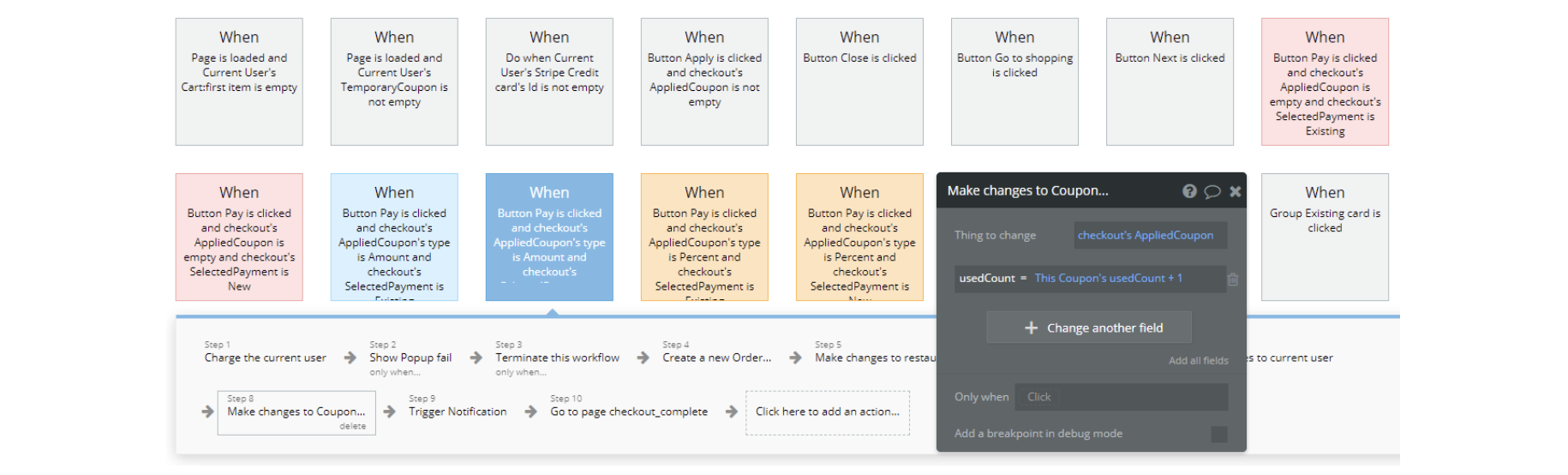Image resolution: width=1568 pixels, height=475 pixels.
Task: Delete the usedCount field with trash icon
Action: pyautogui.click(x=1233, y=279)
